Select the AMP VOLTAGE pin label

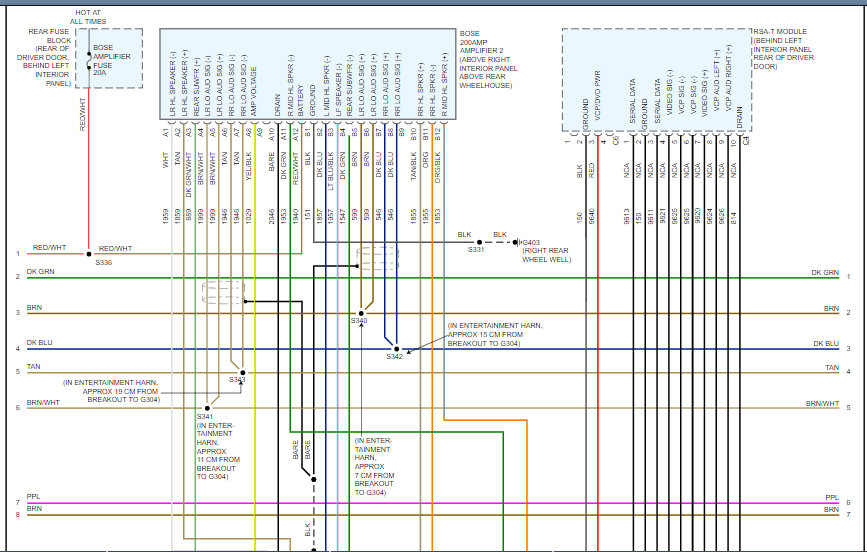click(x=254, y=91)
